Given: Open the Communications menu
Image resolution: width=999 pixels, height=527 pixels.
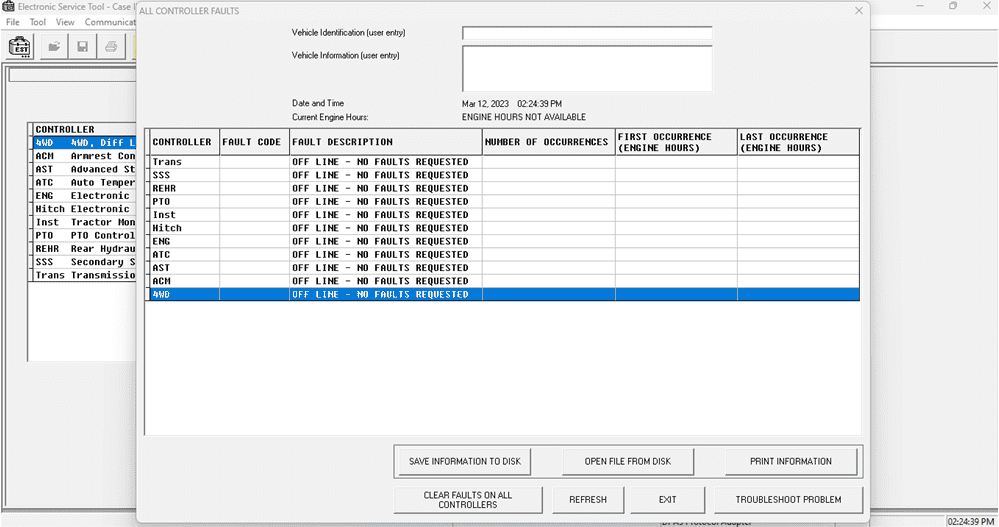Looking at the screenshot, I should [x=110, y=22].
